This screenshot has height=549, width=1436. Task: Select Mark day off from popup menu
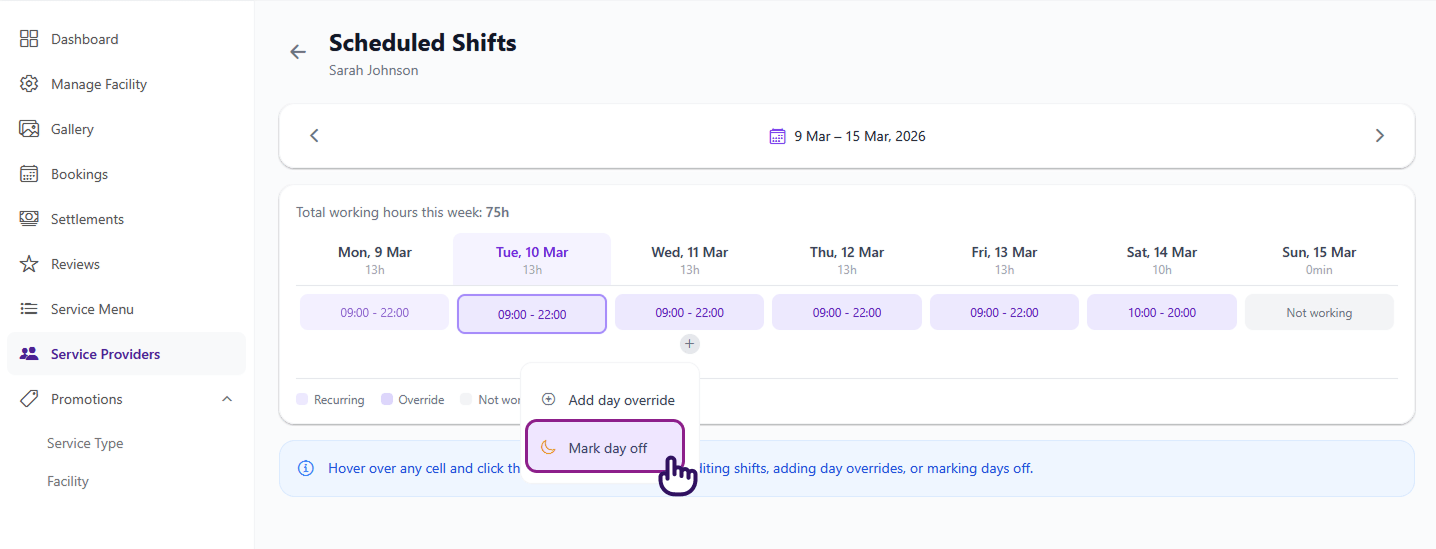[604, 448]
